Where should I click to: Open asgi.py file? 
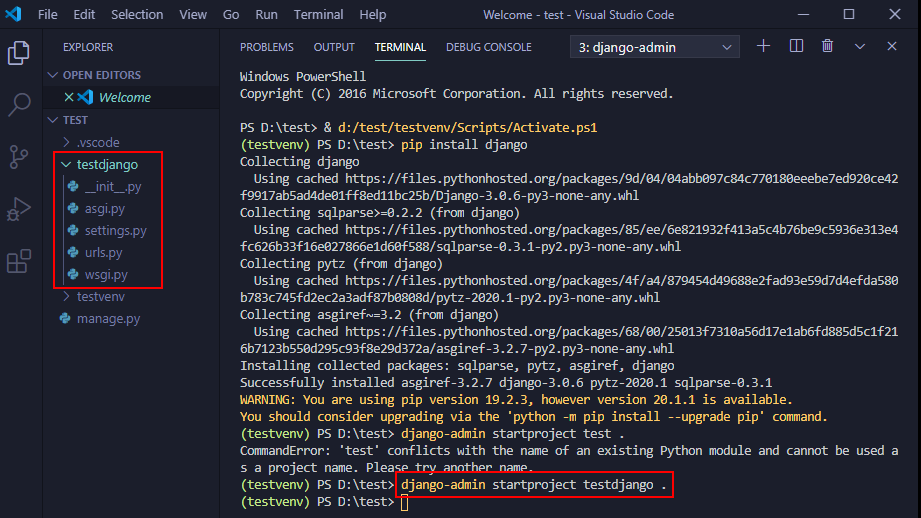(105, 208)
